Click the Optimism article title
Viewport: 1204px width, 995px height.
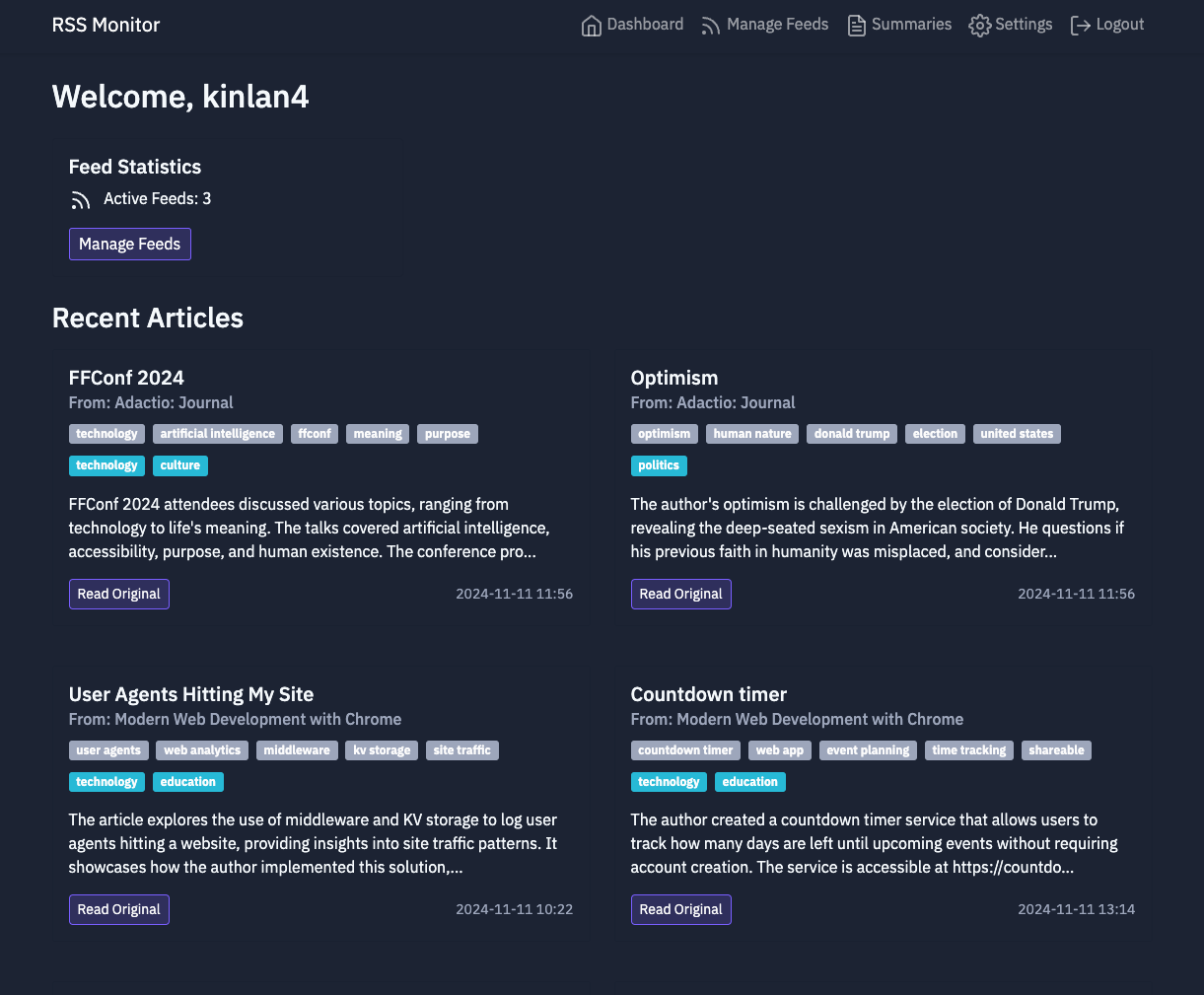click(x=674, y=378)
